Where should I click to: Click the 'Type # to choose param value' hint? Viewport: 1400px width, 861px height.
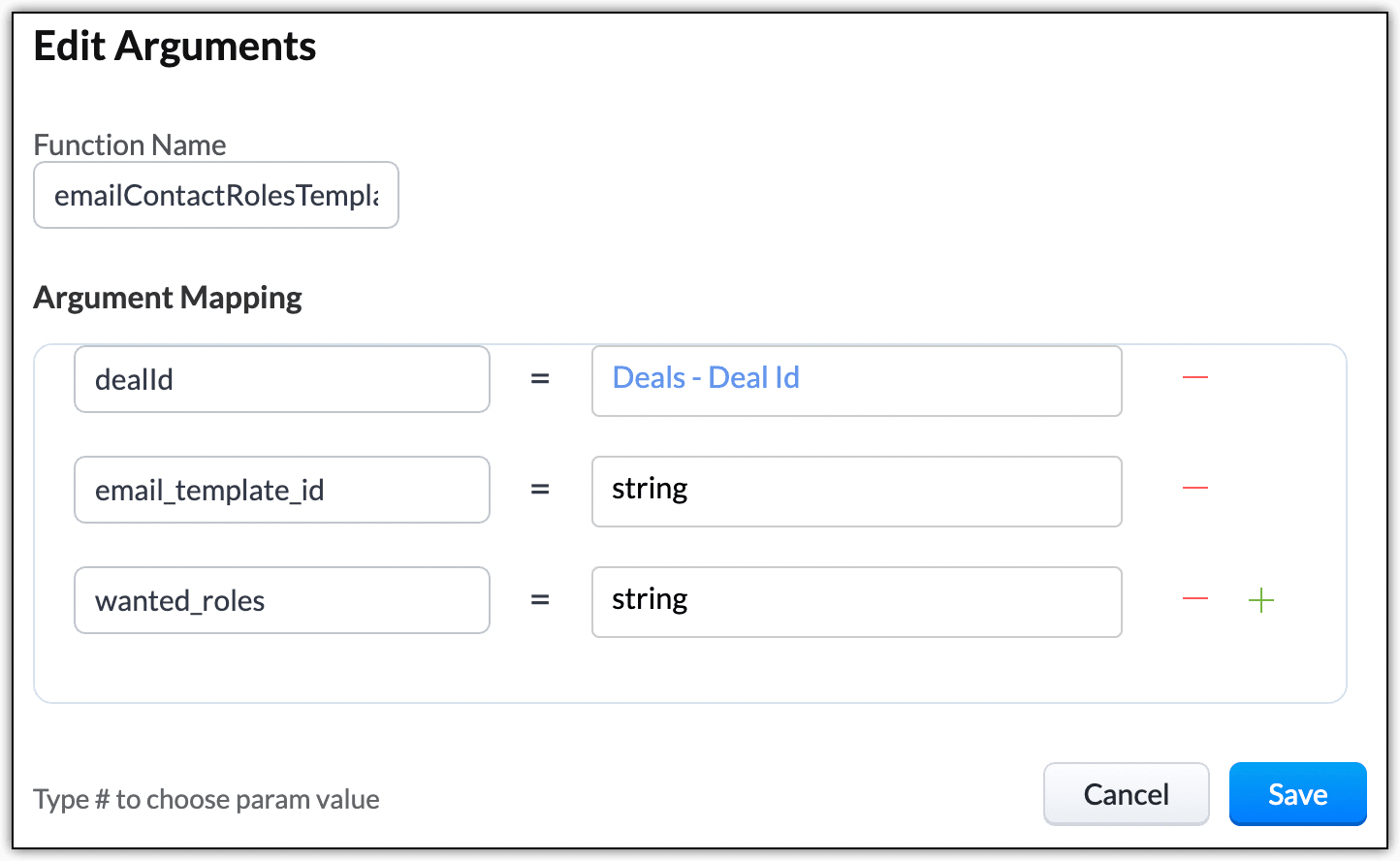tap(207, 800)
